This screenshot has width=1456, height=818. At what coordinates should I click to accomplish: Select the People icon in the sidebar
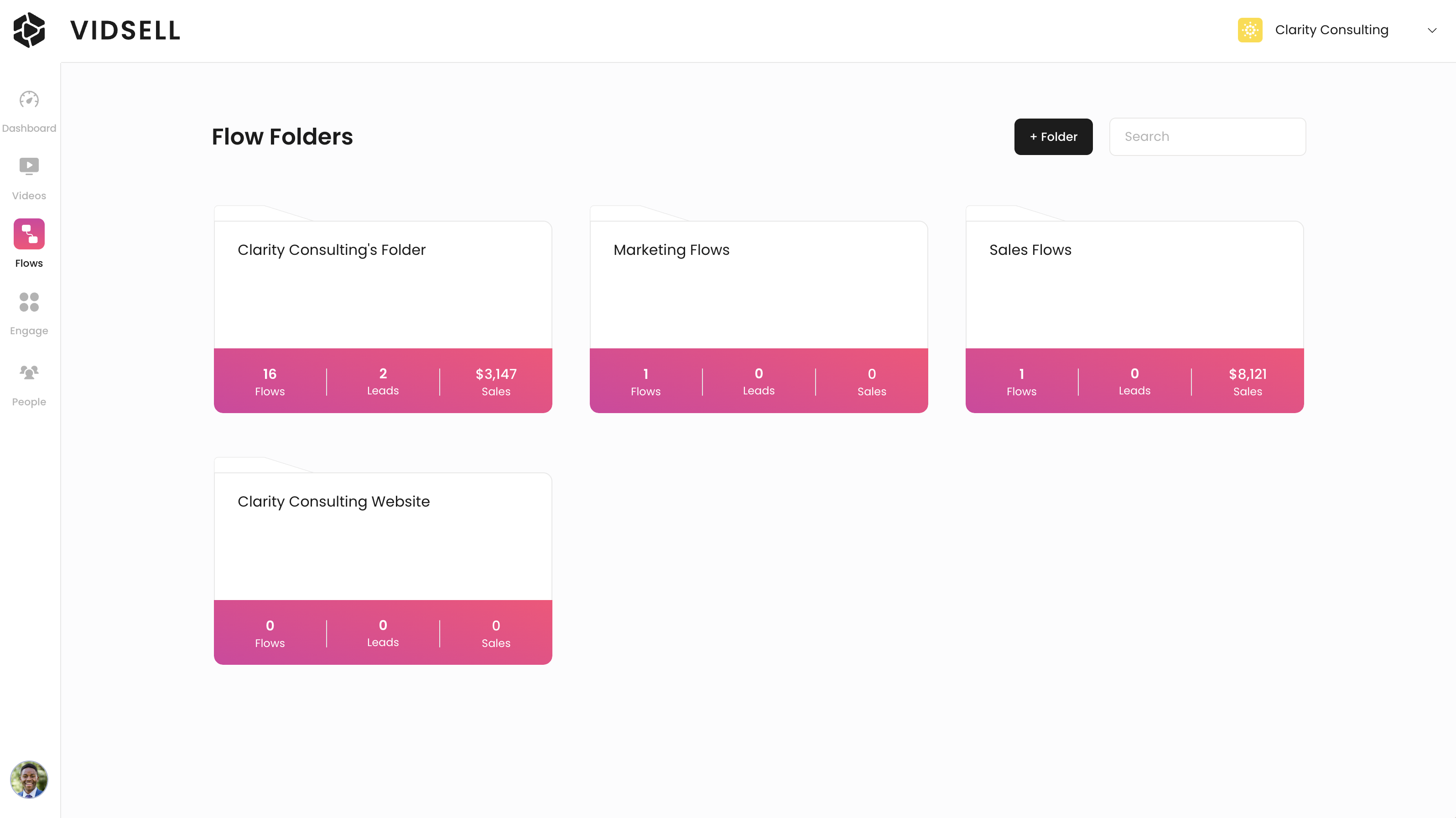pos(28,372)
